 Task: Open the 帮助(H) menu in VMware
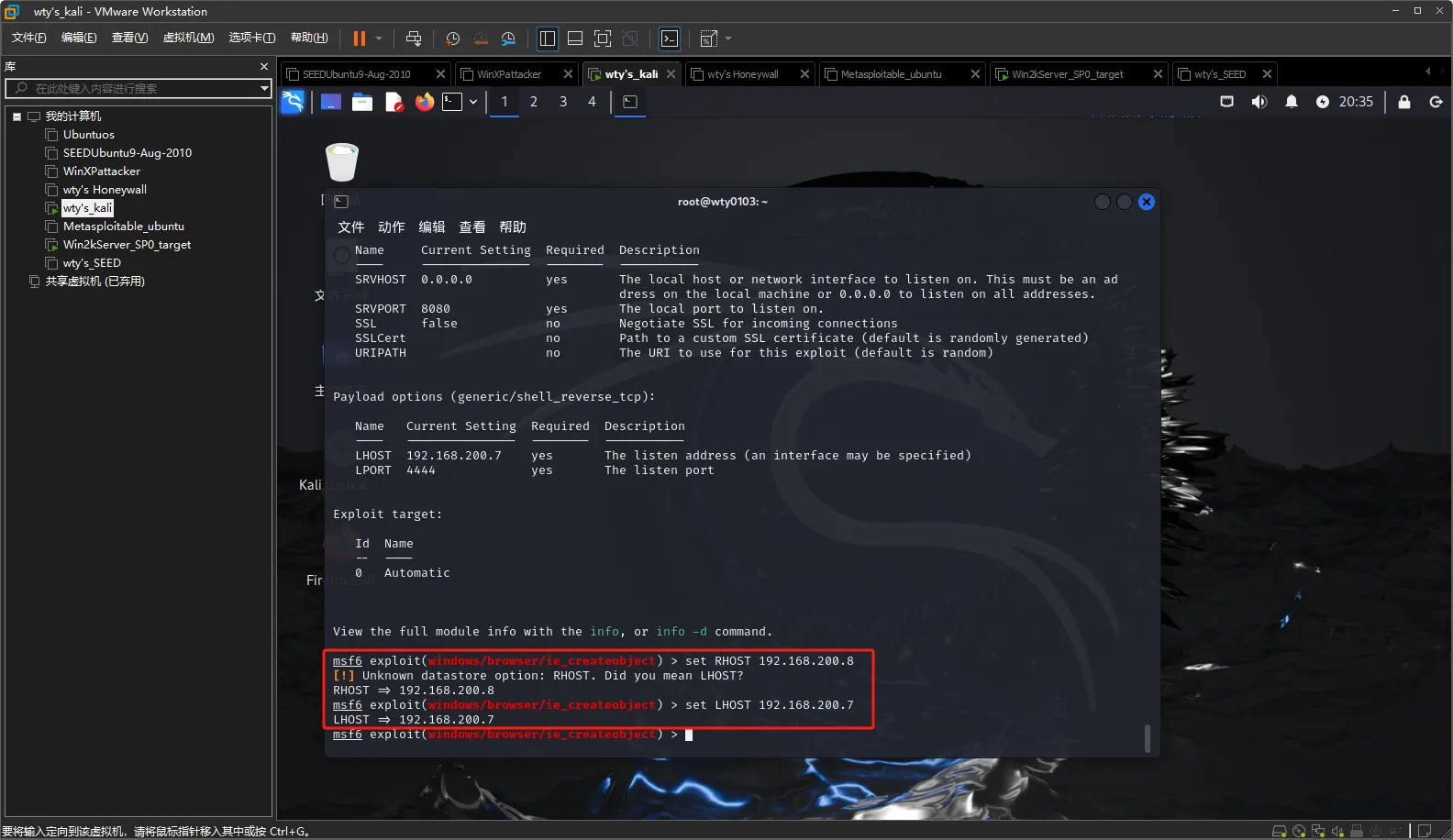[x=309, y=38]
